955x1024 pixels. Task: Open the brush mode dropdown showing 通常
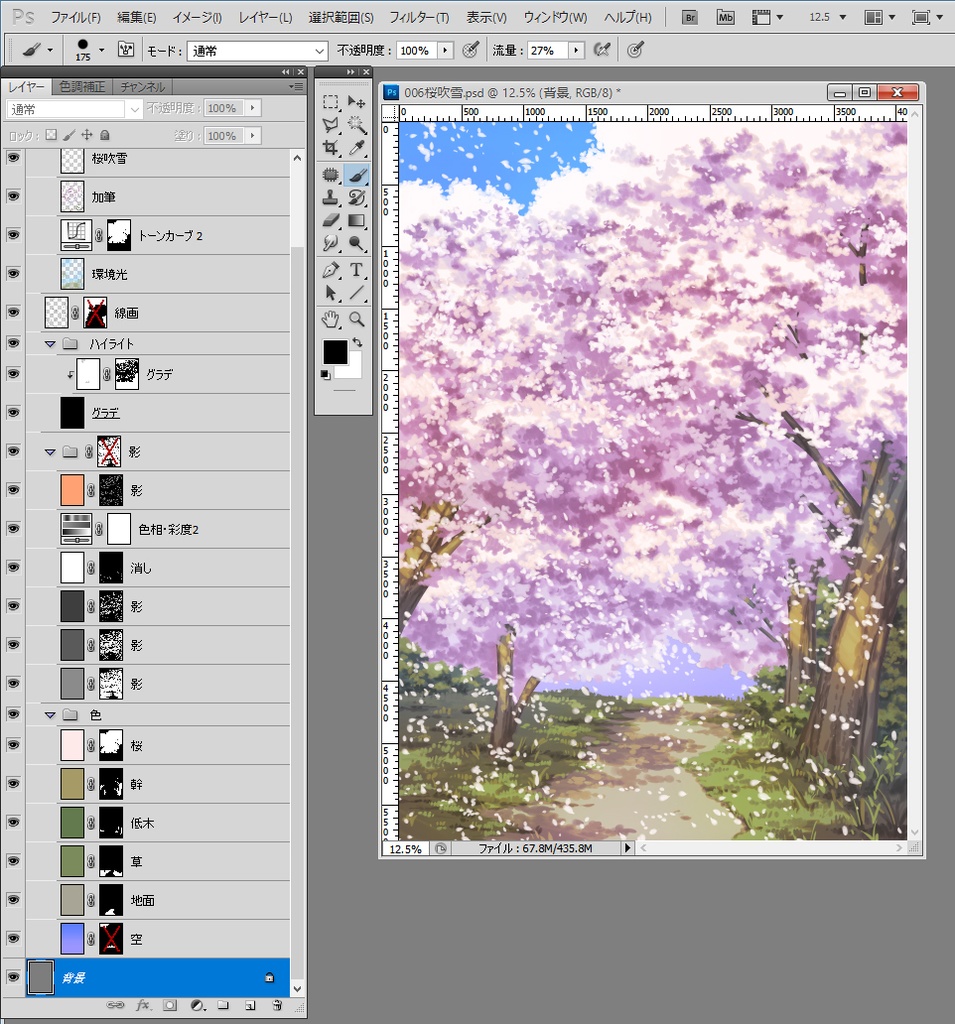[257, 50]
